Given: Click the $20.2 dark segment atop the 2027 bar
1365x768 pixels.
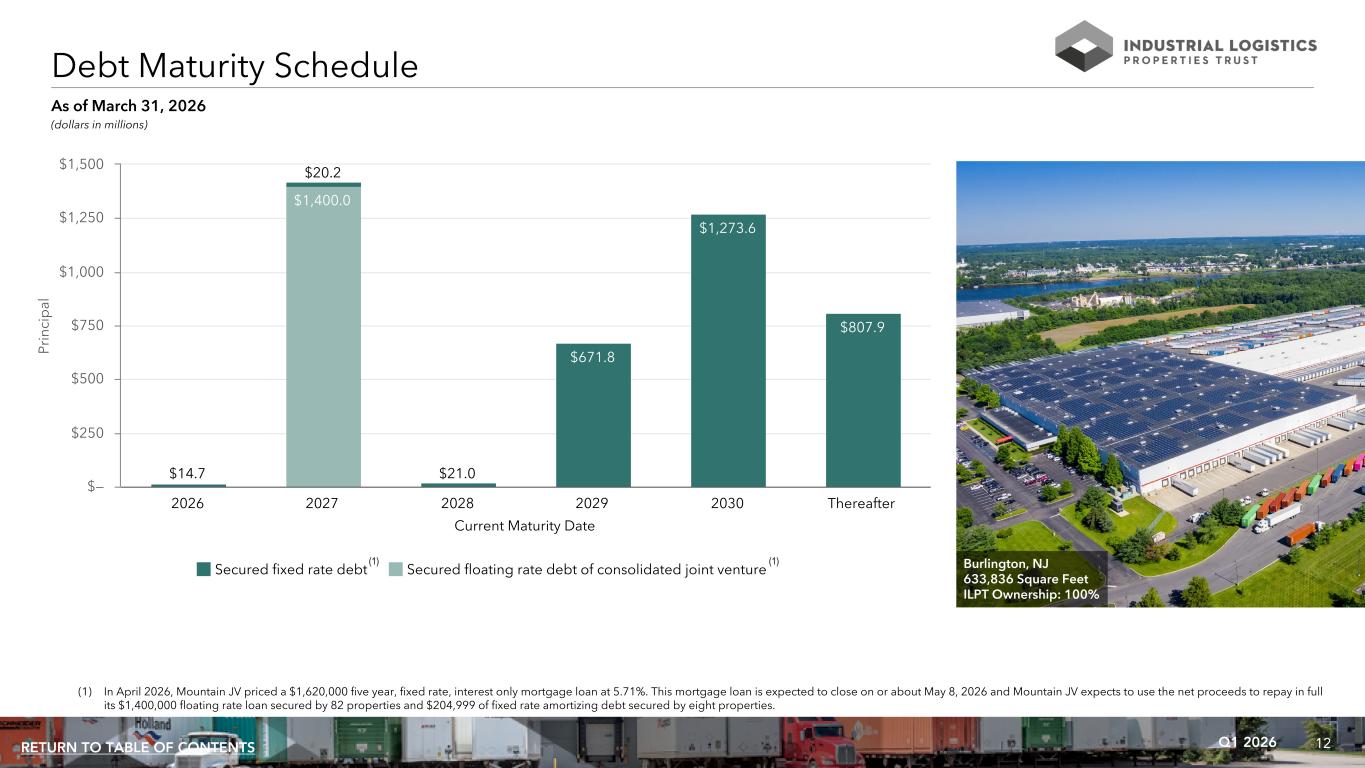Looking at the screenshot, I should click(323, 184).
